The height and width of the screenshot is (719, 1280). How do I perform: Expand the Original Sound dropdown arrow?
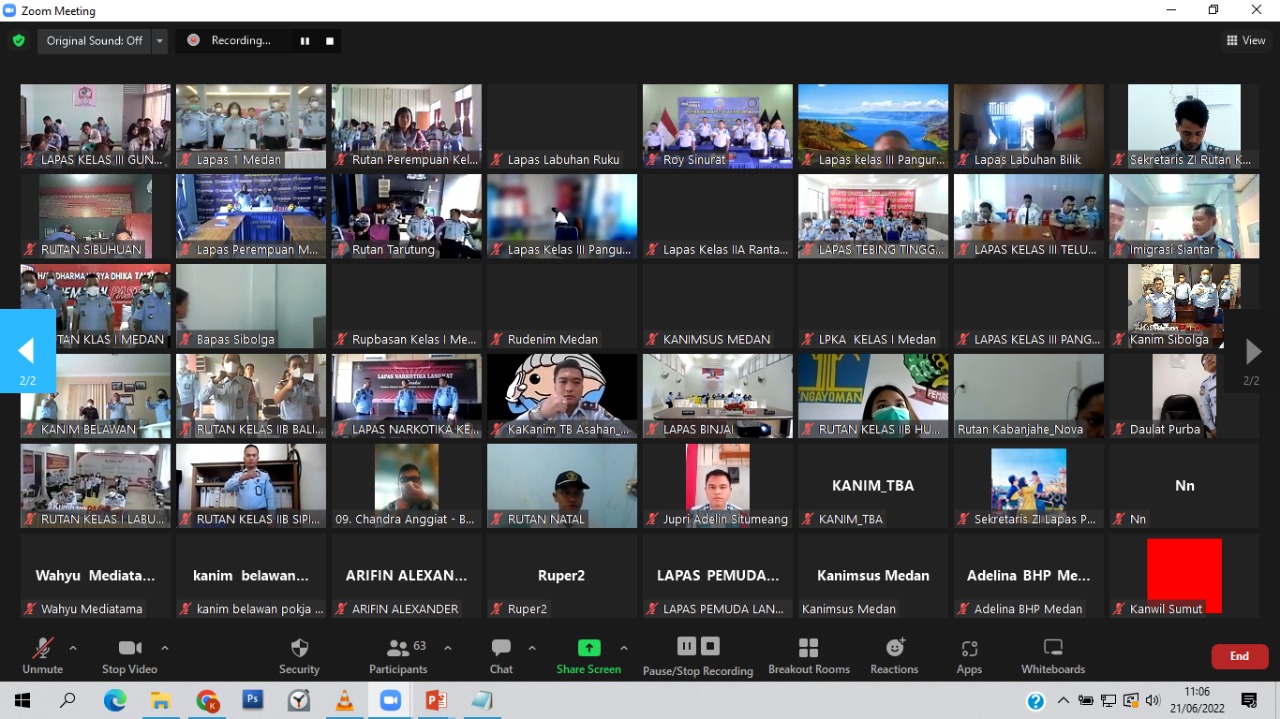[159, 41]
